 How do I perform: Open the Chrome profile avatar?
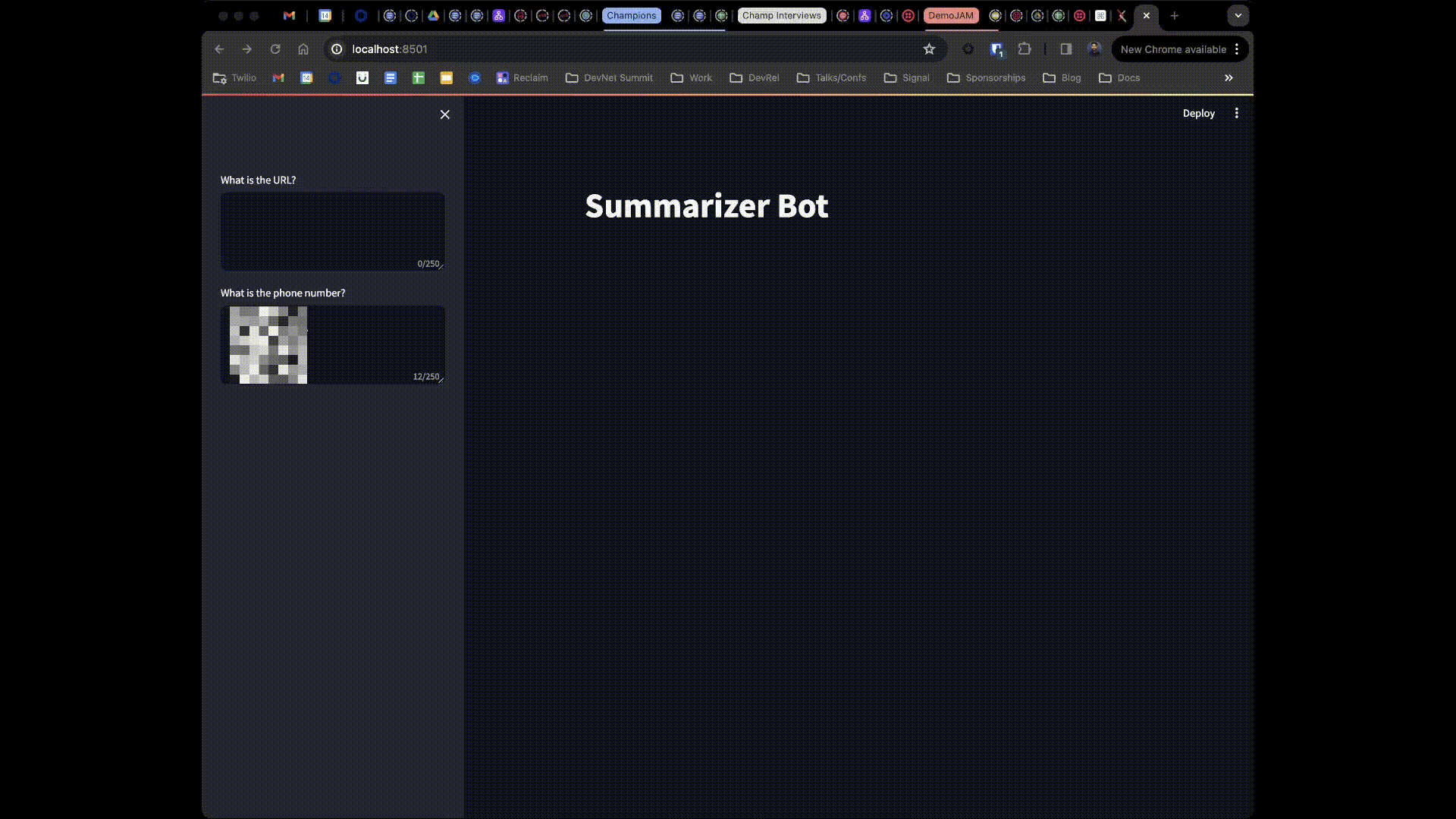pos(1094,49)
